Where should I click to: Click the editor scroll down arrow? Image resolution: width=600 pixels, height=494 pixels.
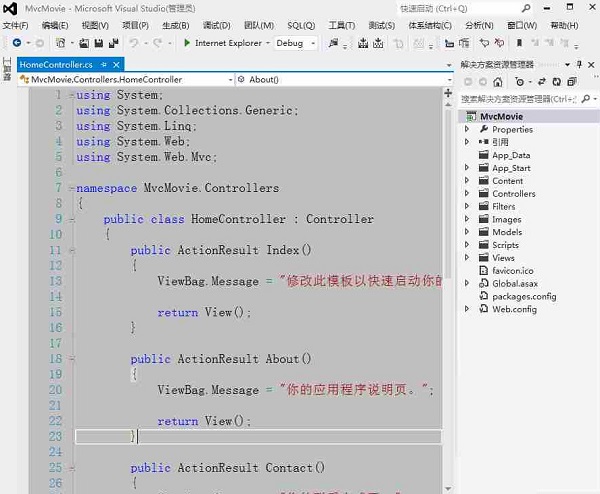(448, 489)
